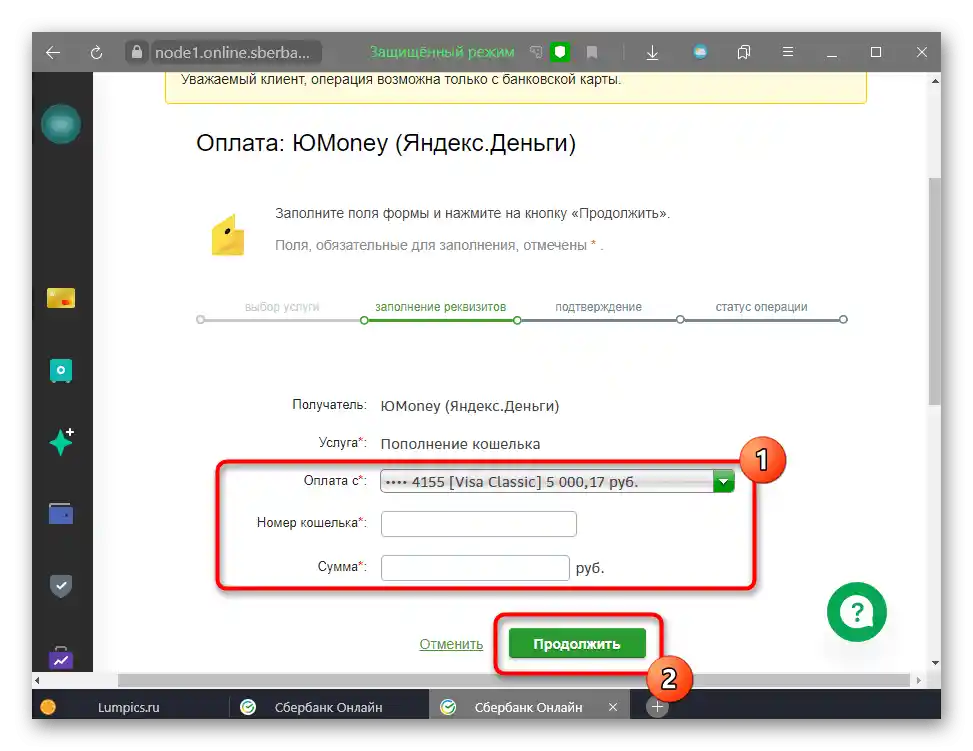Image resolution: width=973 pixels, height=751 pixels.
Task: Click the round blue extension icon
Action: [x=700, y=52]
